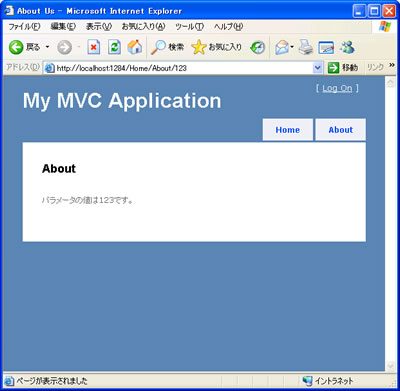Open the Mail button dropdown arrow

coord(292,47)
